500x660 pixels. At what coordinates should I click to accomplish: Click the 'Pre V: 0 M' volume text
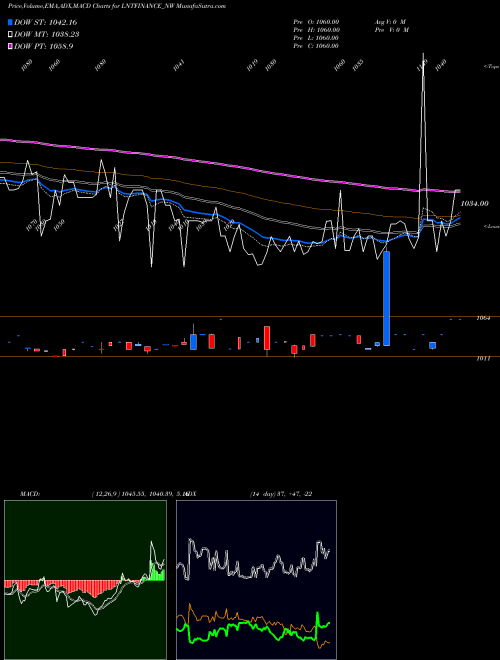click(x=391, y=30)
